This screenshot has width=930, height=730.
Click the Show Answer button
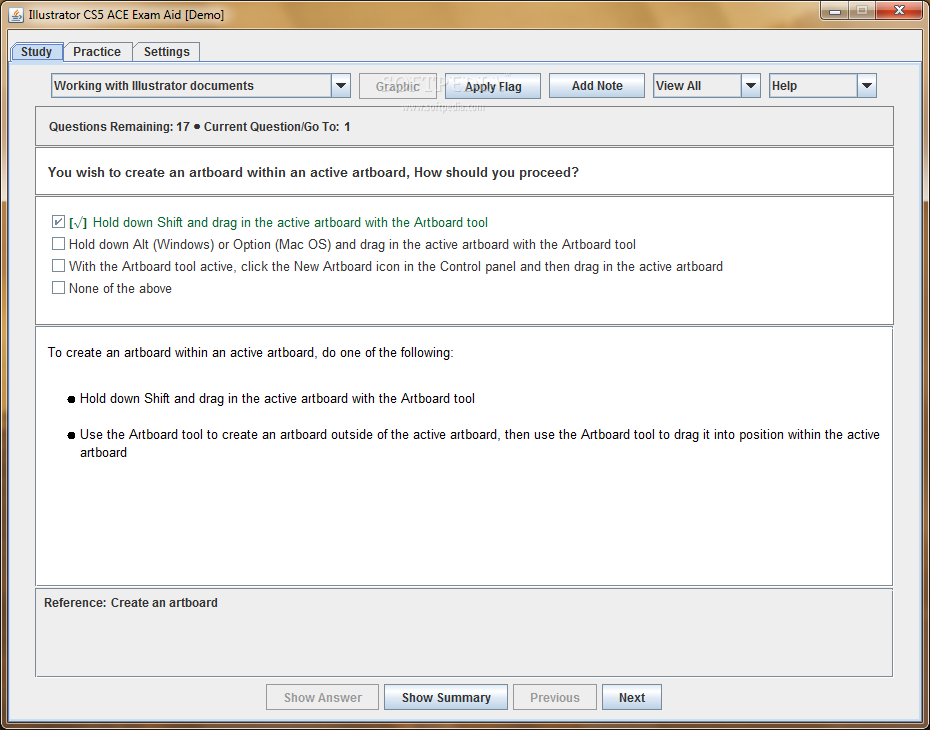pos(322,697)
